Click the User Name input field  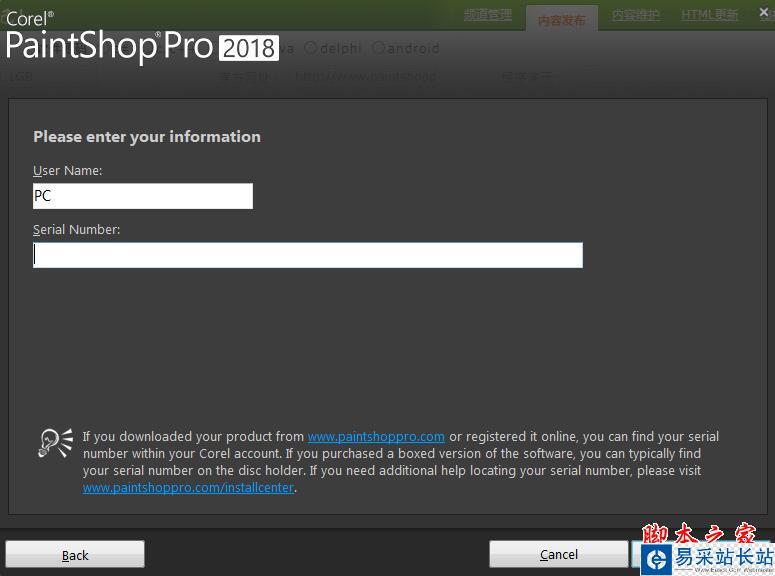tap(143, 196)
